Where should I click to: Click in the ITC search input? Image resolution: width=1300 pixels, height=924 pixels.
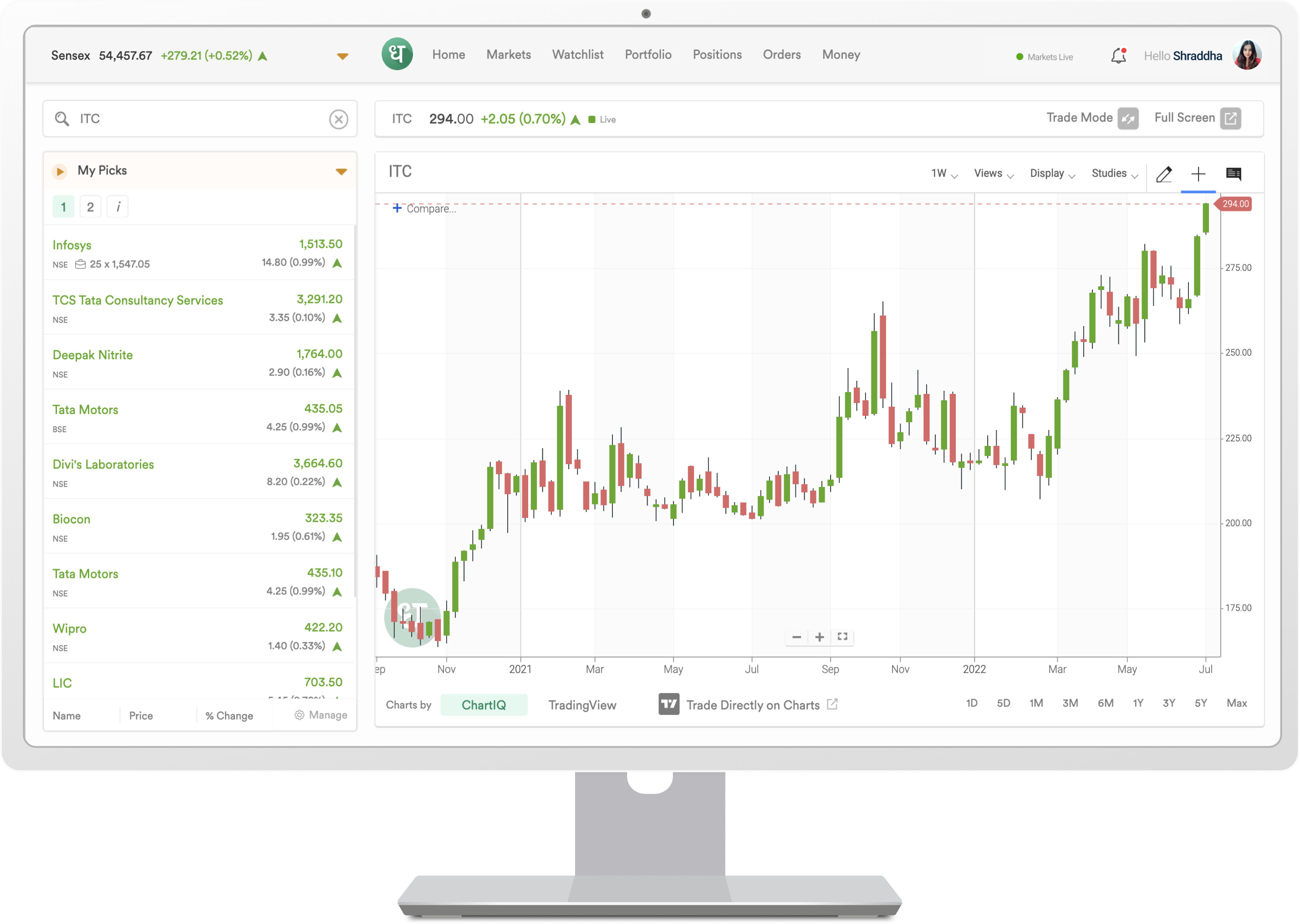[x=200, y=119]
